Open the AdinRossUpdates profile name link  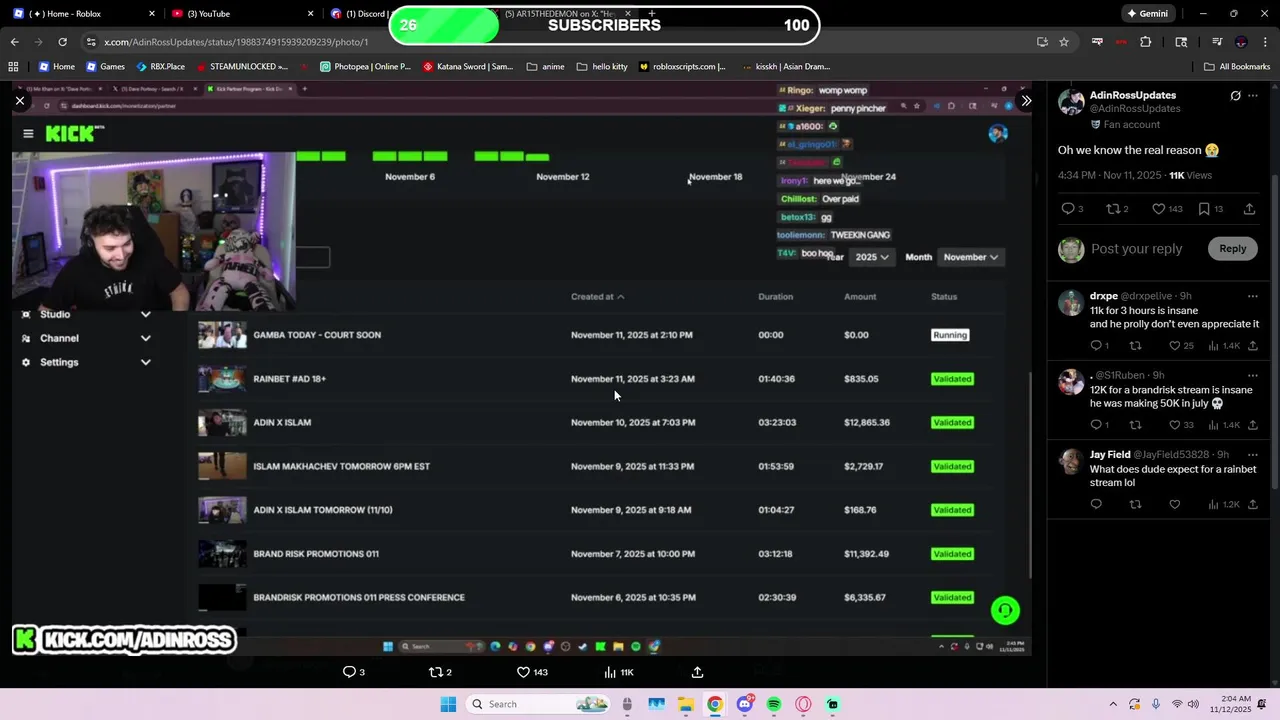[x=1132, y=96]
